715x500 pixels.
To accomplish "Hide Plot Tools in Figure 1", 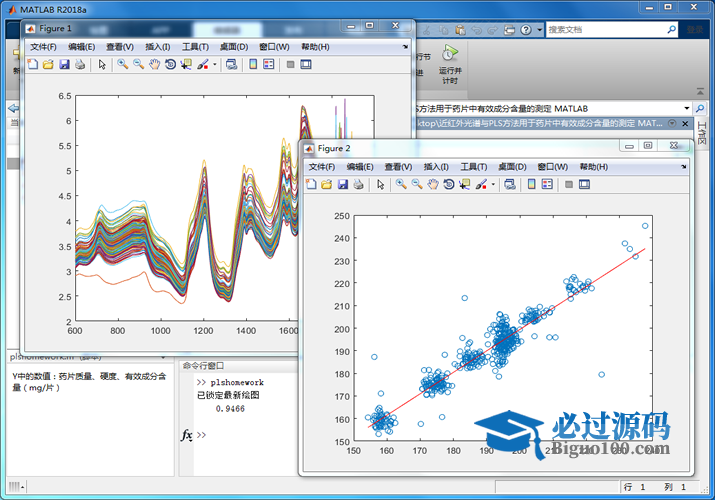I will (x=290, y=64).
